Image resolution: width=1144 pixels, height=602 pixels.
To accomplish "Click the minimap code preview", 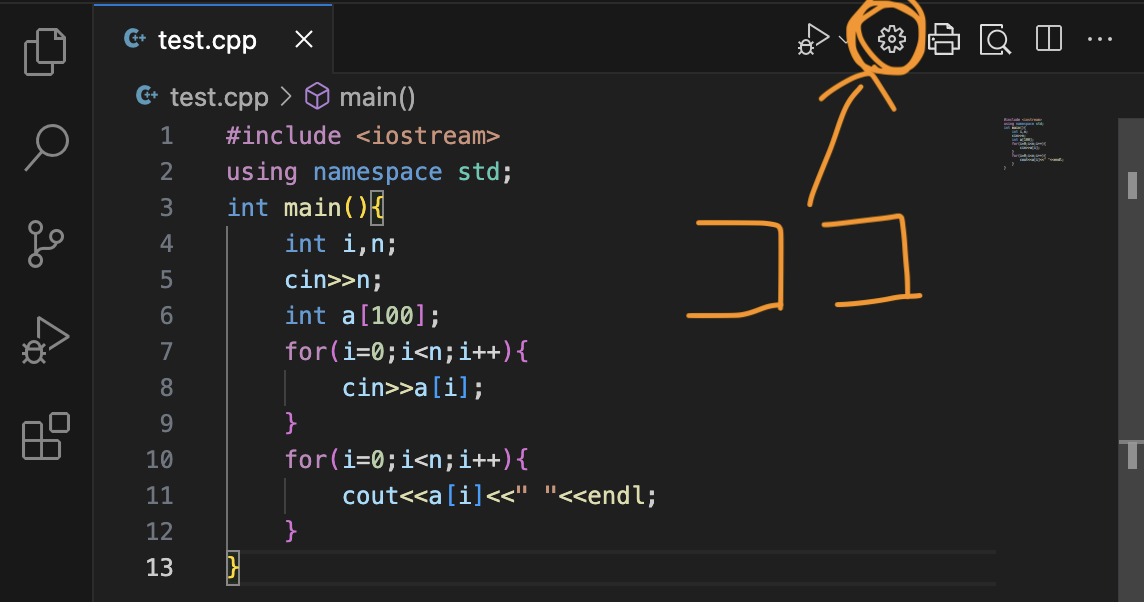I will (x=1033, y=141).
